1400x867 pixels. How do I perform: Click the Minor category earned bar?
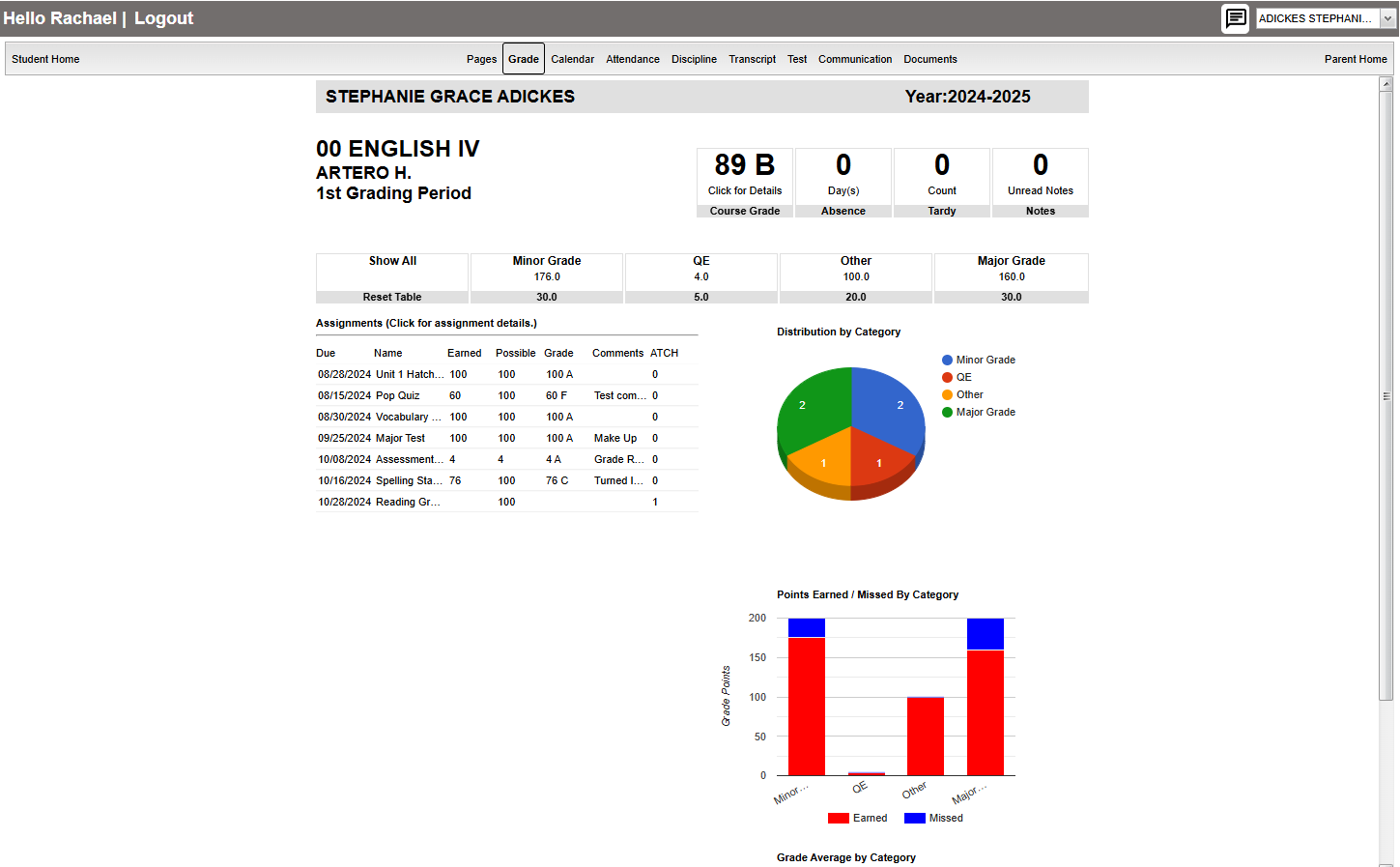pyautogui.click(x=807, y=707)
